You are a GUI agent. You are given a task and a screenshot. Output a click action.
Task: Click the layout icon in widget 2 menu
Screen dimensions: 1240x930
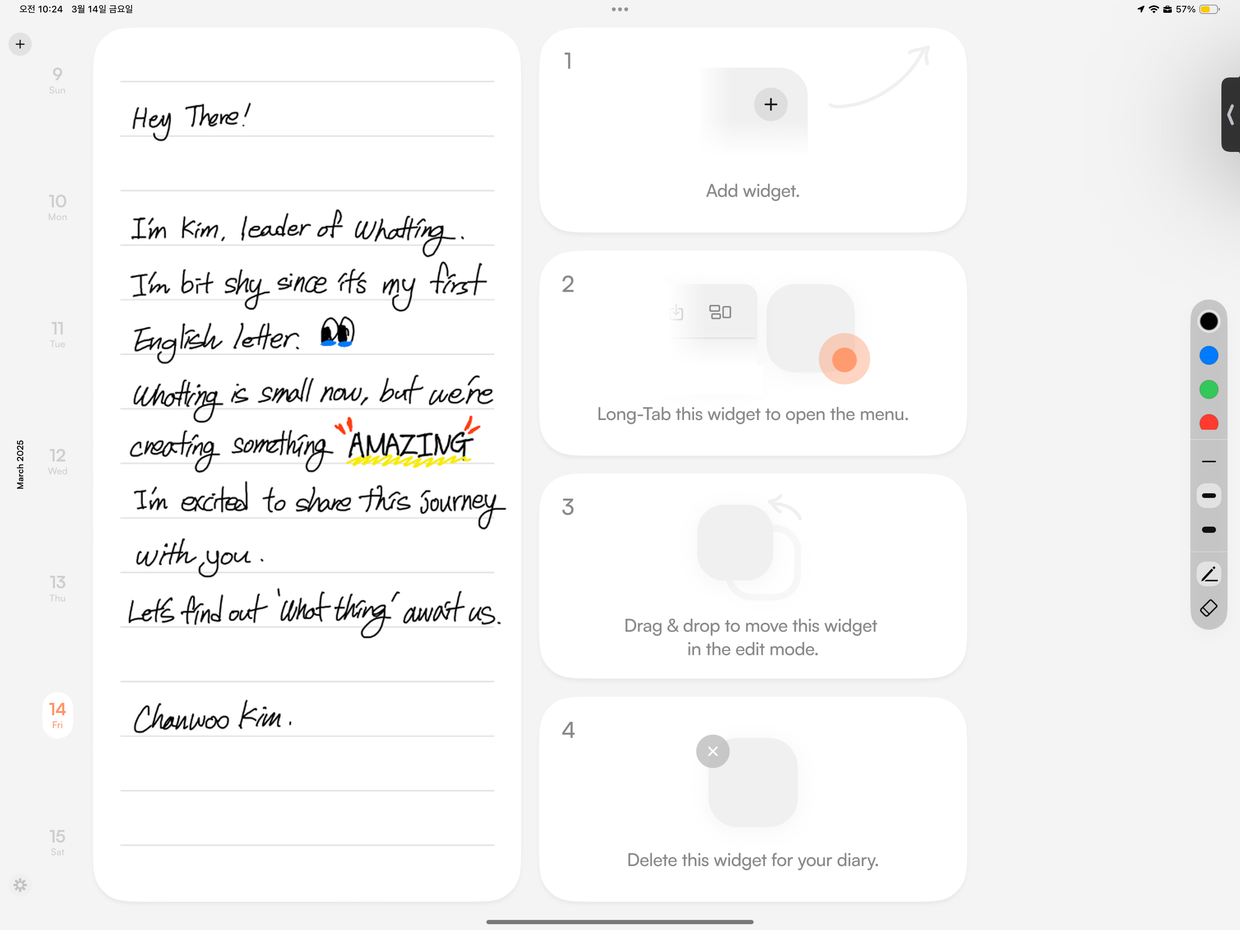[720, 312]
